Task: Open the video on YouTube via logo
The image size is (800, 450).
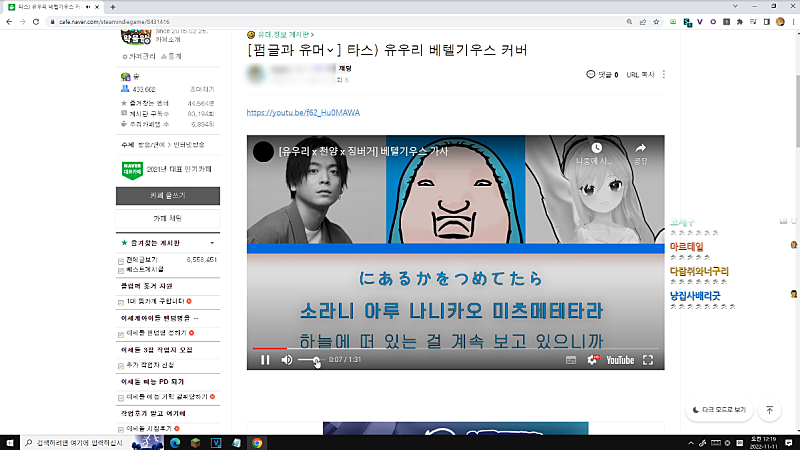Action: click(x=620, y=360)
